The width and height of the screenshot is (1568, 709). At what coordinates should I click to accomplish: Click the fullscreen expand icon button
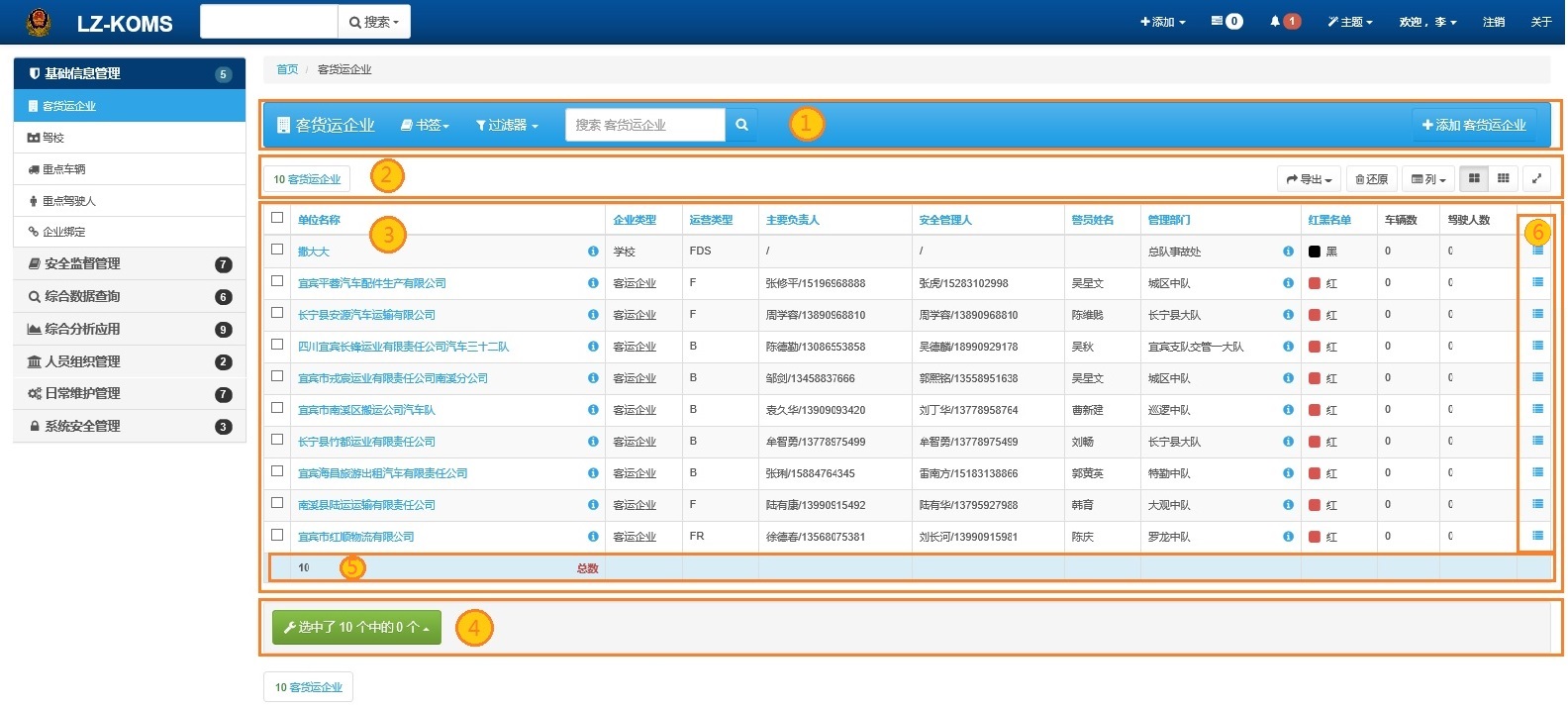[1536, 179]
